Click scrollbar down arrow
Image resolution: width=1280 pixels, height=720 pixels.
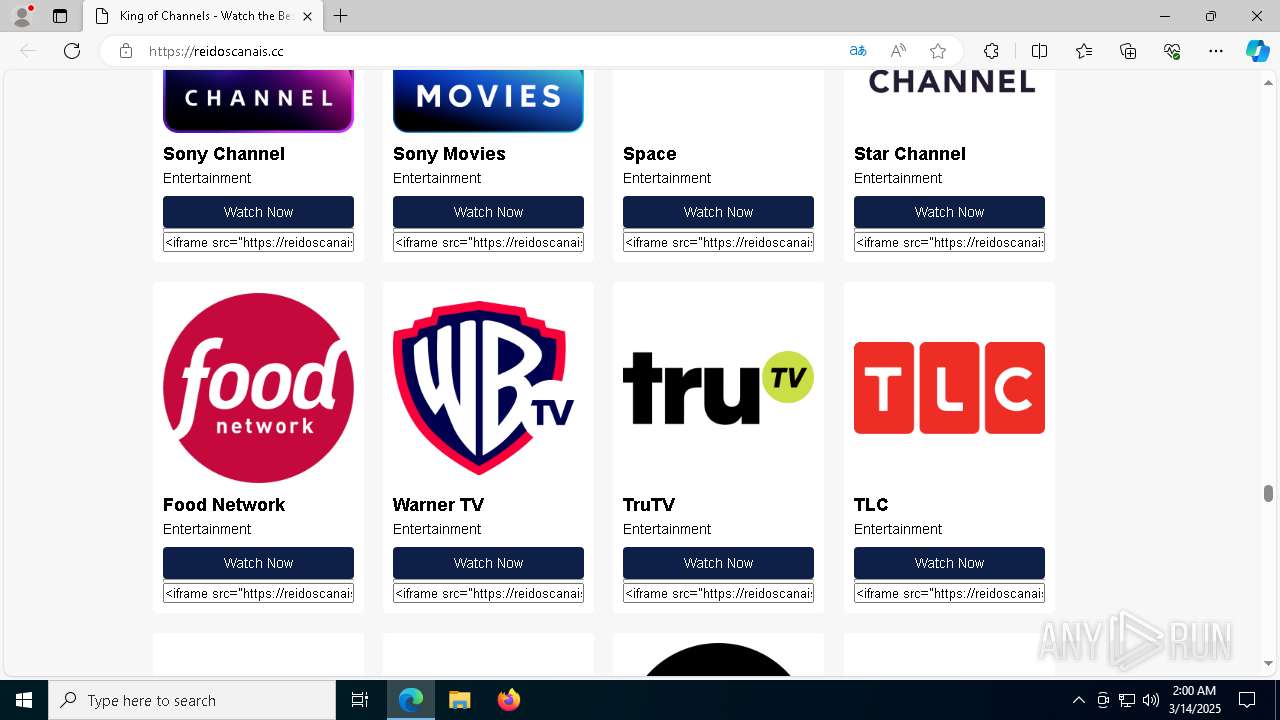tap(1268, 663)
